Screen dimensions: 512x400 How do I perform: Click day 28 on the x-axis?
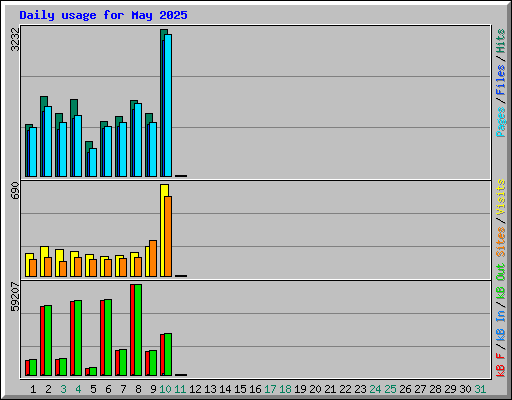pos(435,389)
